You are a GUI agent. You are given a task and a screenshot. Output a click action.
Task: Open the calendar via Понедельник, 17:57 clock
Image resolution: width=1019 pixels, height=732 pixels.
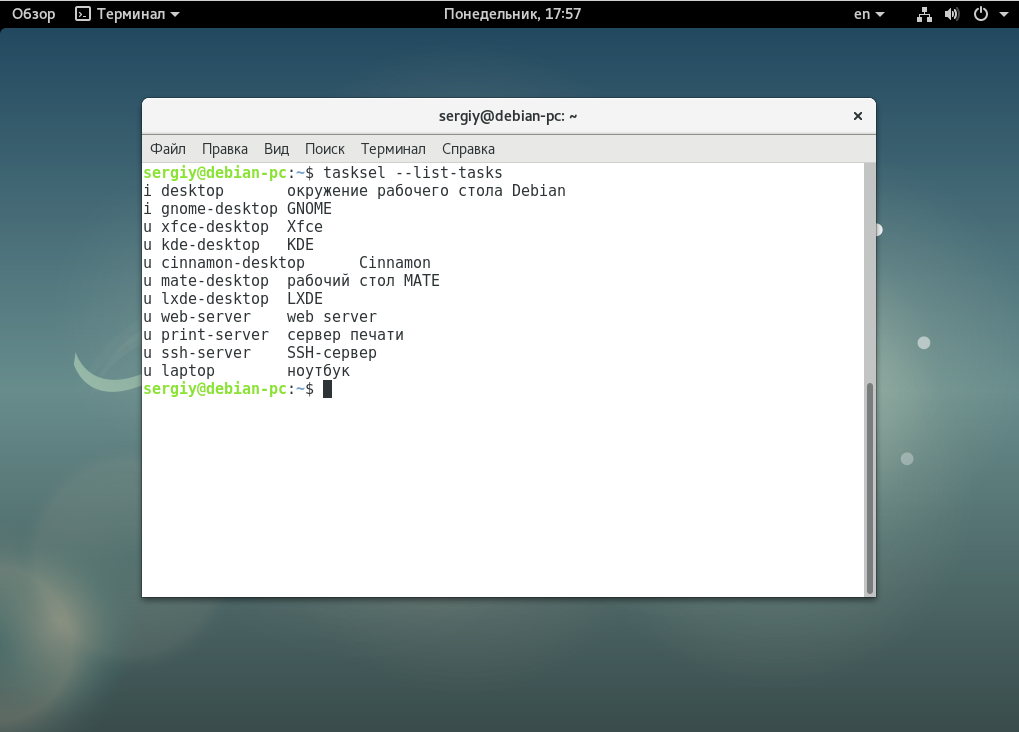(x=512, y=14)
